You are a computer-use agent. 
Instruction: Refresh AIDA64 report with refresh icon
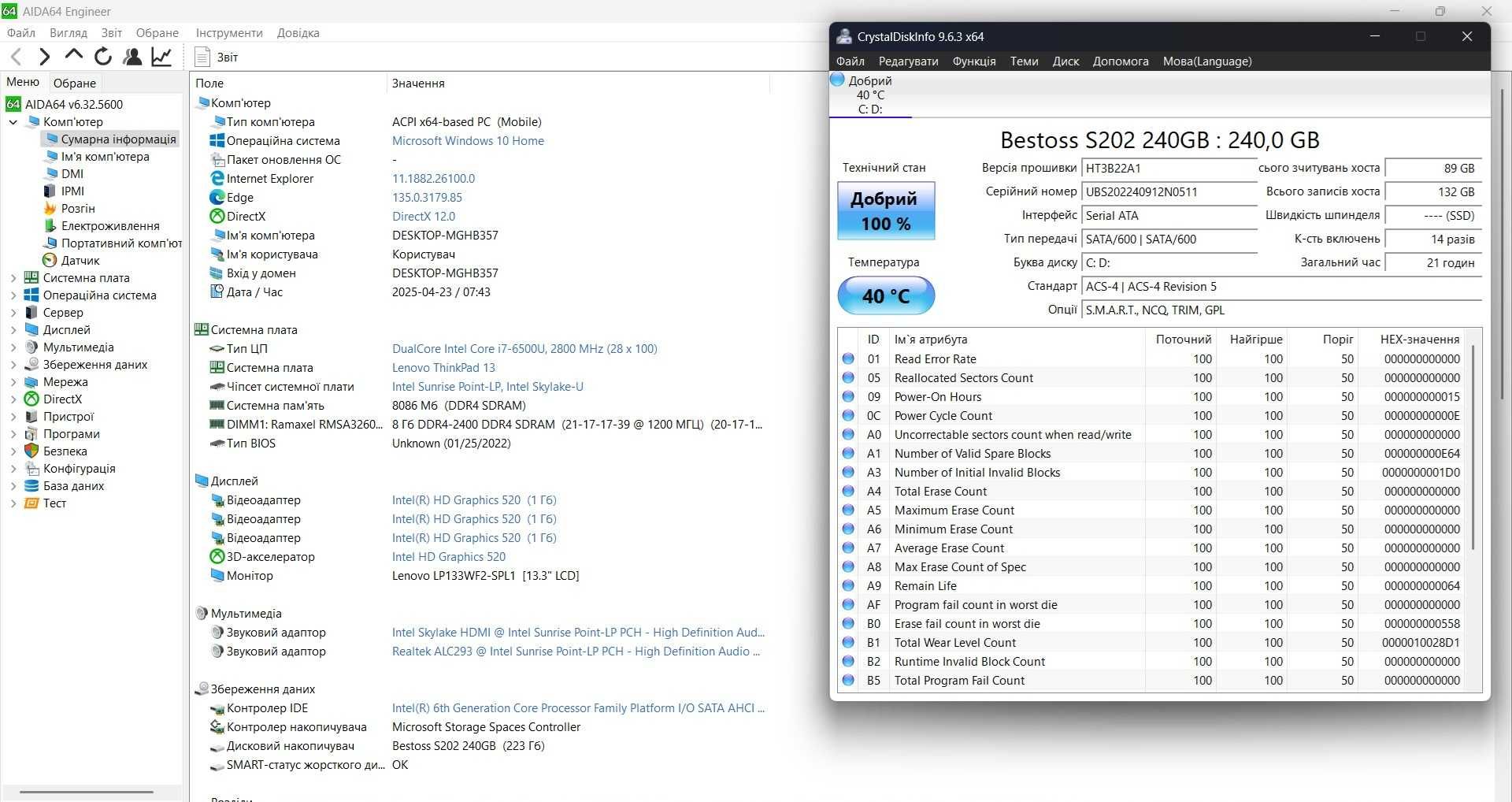[x=102, y=57]
